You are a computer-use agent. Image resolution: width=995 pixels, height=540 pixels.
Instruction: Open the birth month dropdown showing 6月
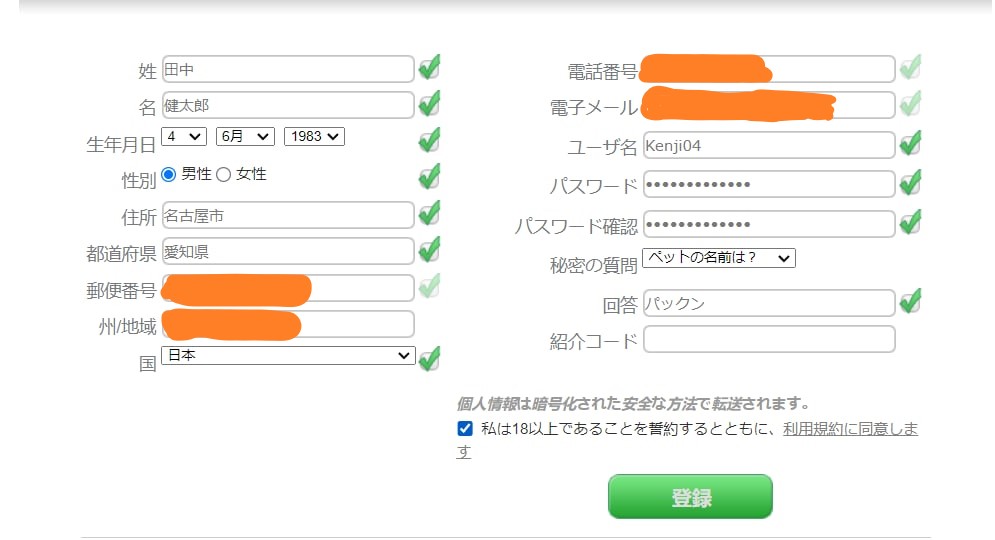point(246,136)
